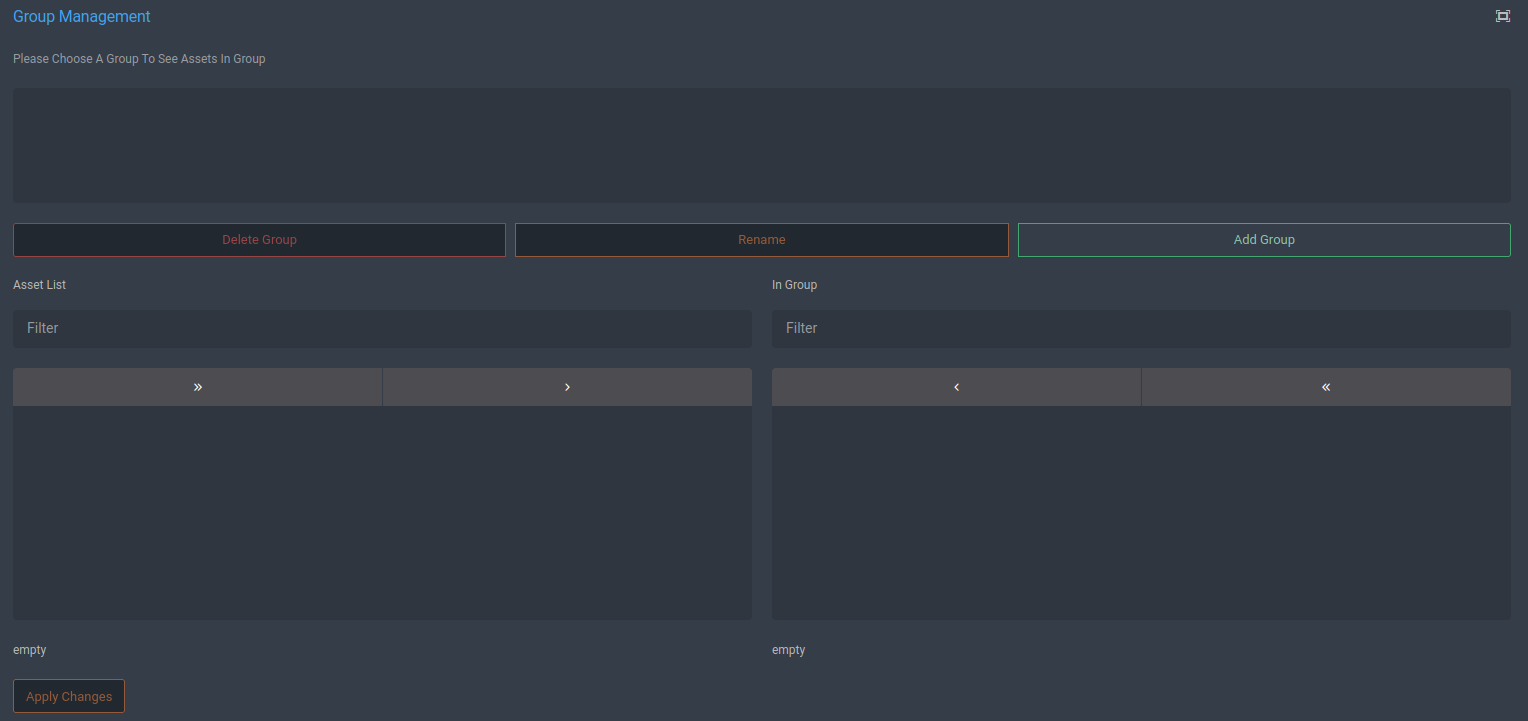
Task: Click the In Group list box
Action: click(1141, 513)
